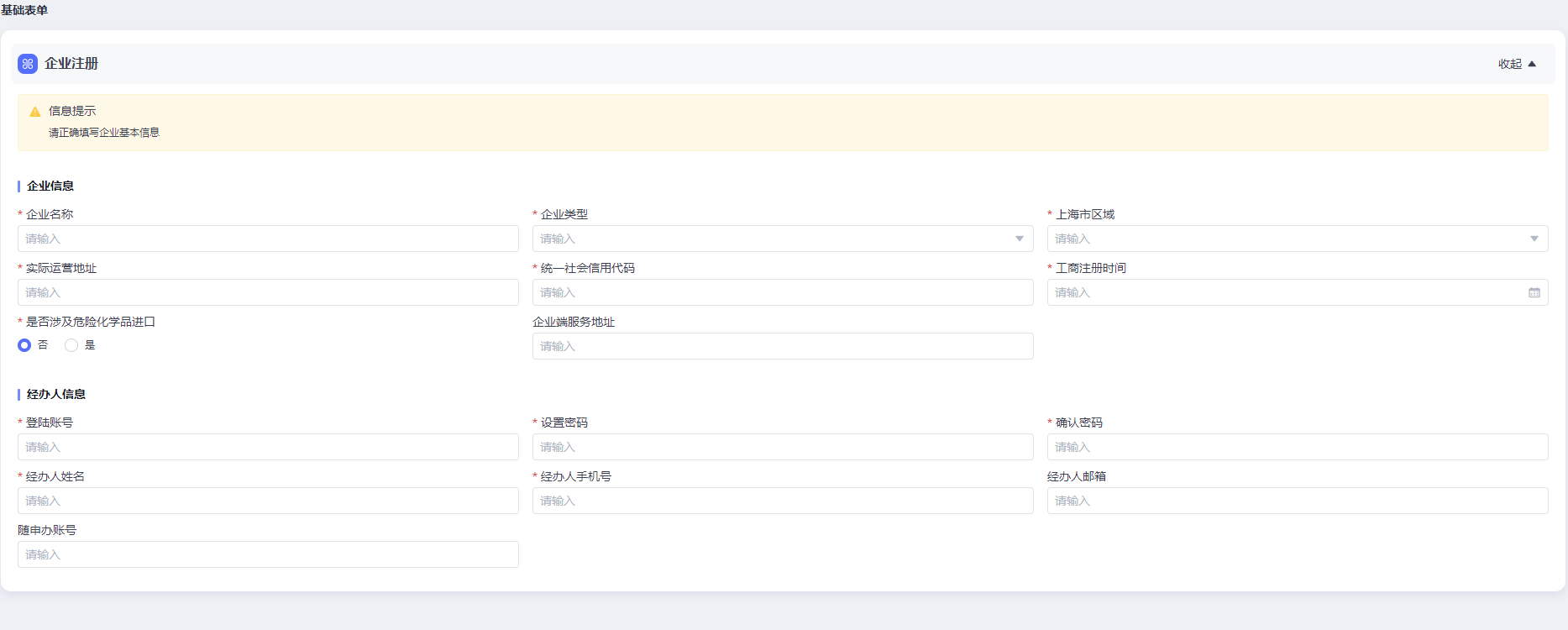Click the 企业注册 heading text

71,64
